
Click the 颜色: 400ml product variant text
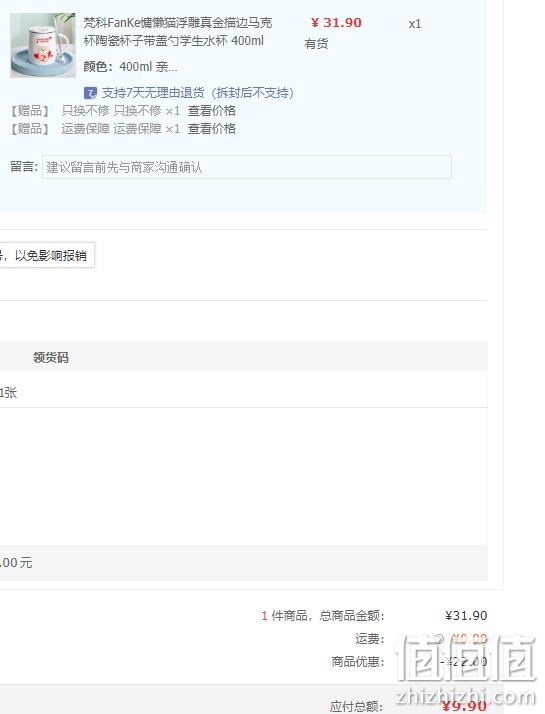[x=131, y=67]
